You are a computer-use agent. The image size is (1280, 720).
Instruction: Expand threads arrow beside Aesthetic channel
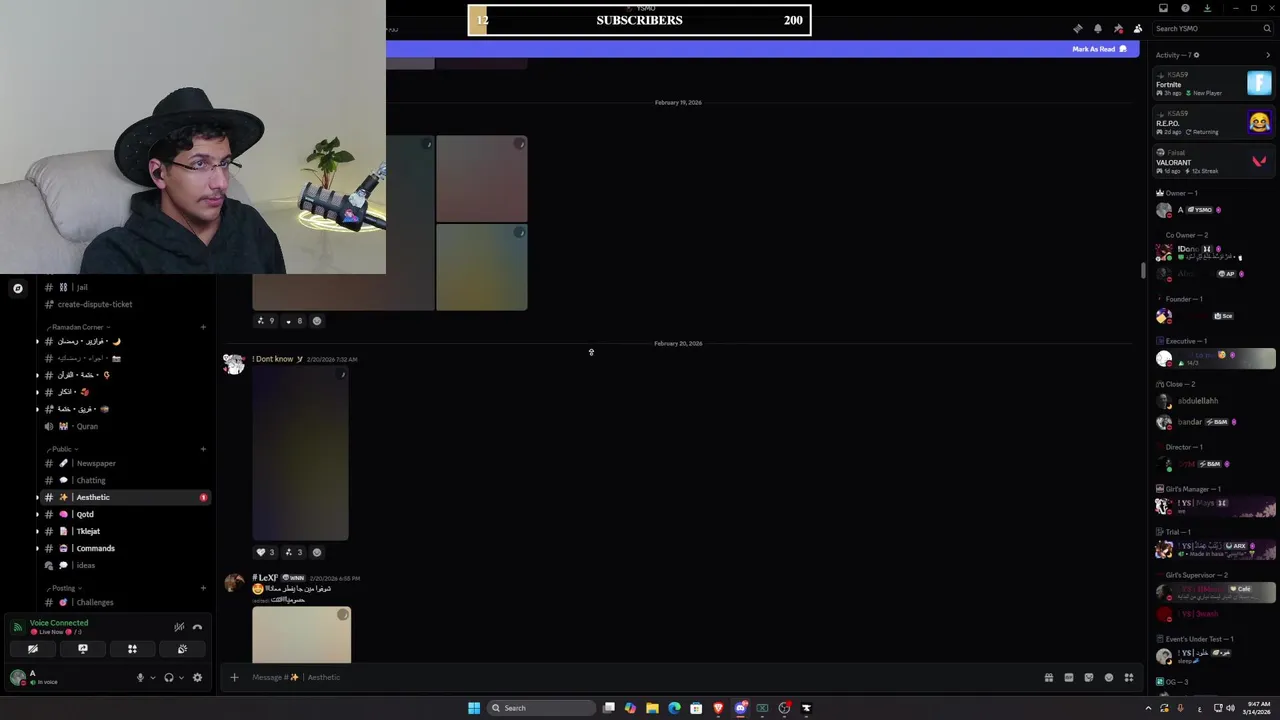pyautogui.click(x=37, y=497)
